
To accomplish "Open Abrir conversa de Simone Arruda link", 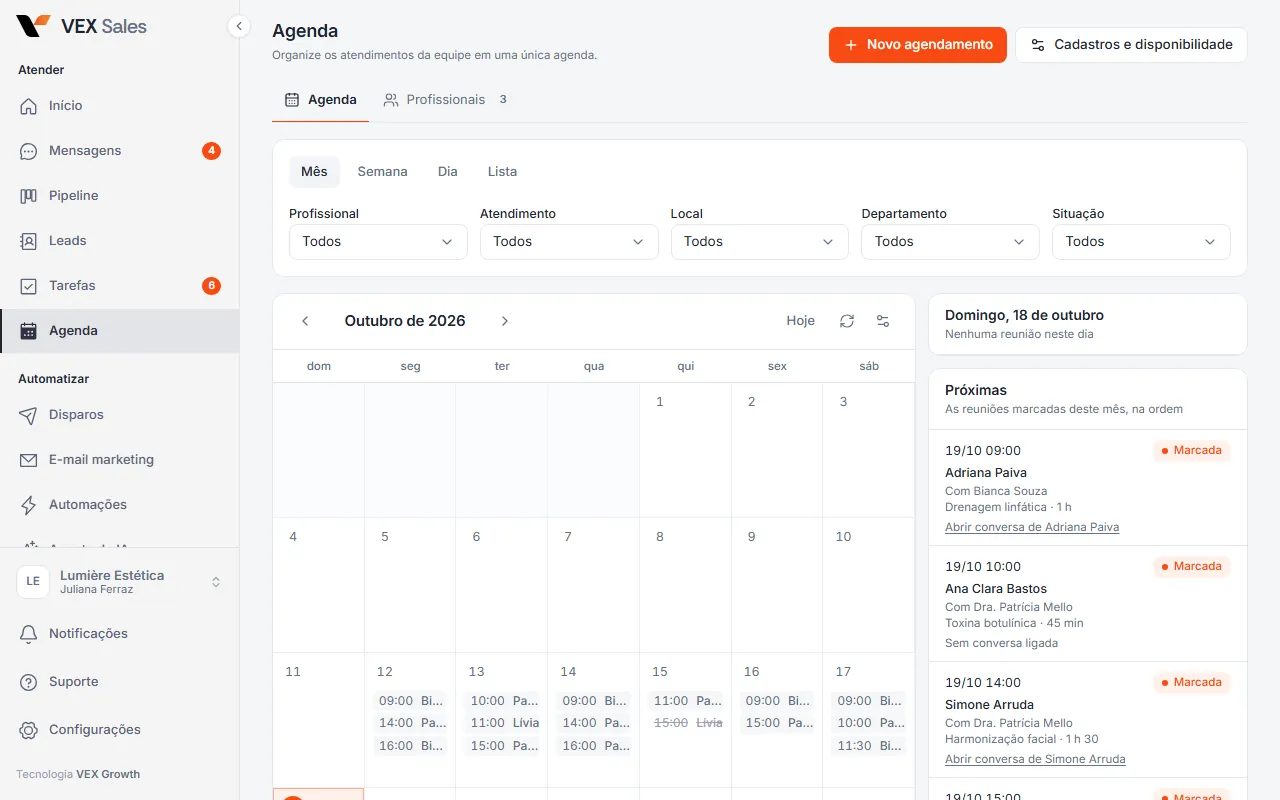I will coord(1035,759).
